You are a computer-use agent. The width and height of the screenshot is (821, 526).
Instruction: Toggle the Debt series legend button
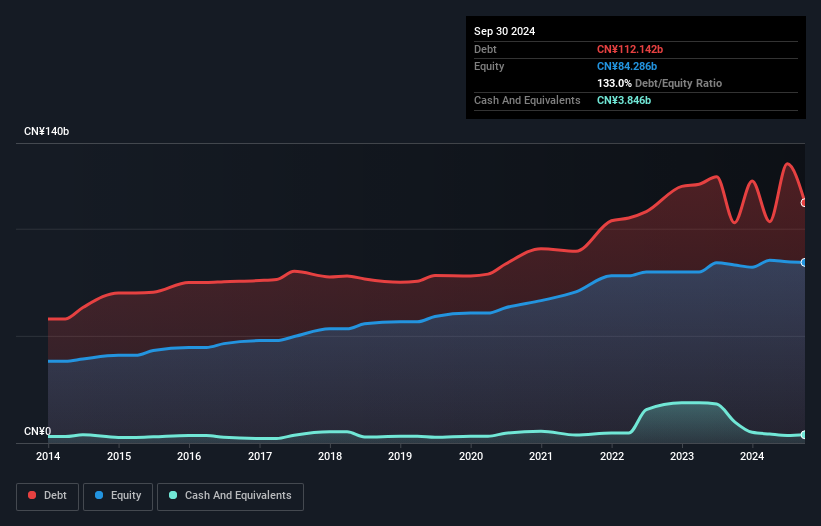(x=48, y=496)
